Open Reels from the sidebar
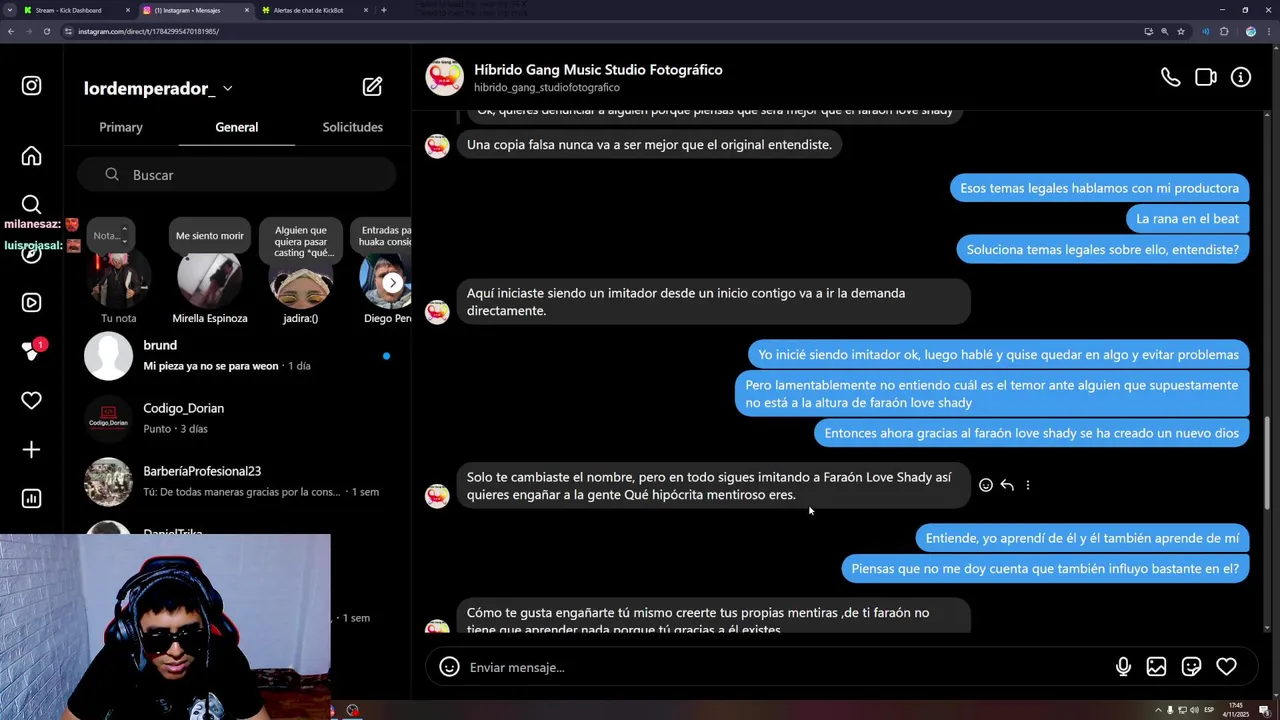This screenshot has height=720, width=1280. click(31, 302)
